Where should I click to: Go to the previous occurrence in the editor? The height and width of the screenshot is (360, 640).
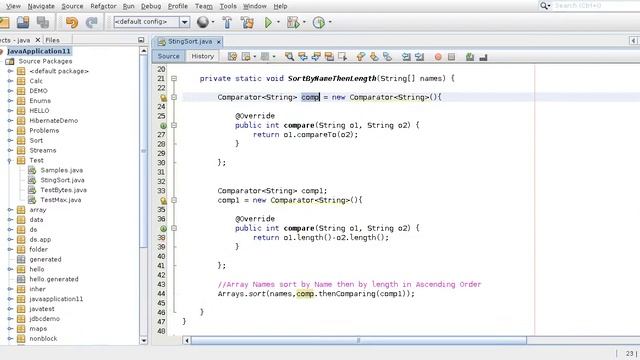303,57
